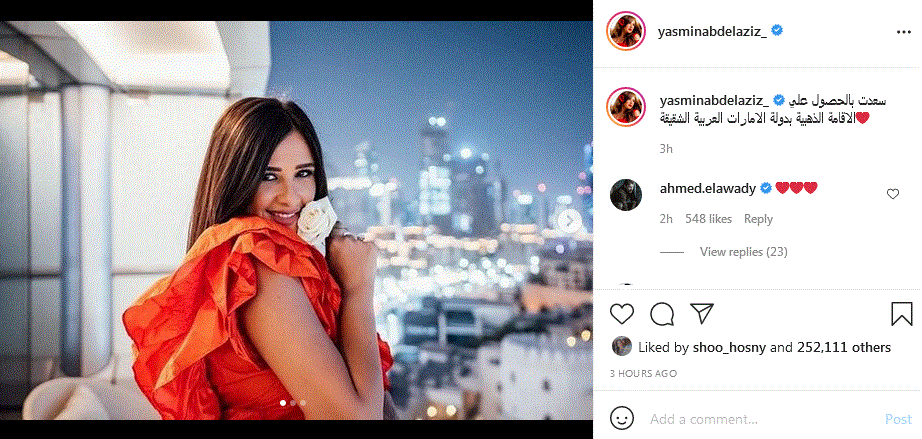Open yasminabdelaziz_ profile picture in header
Image resolution: width=922 pixels, height=439 pixels.
tap(626, 31)
